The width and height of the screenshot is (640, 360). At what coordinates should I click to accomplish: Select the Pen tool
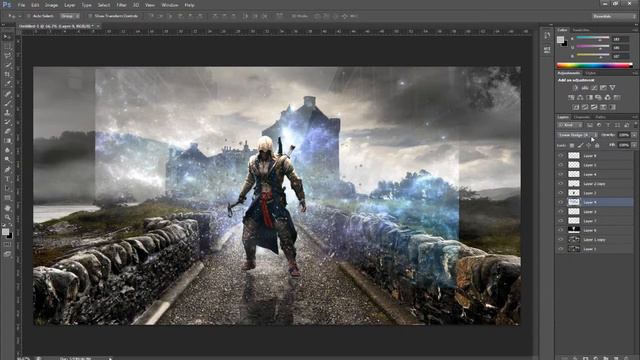coord(7,169)
